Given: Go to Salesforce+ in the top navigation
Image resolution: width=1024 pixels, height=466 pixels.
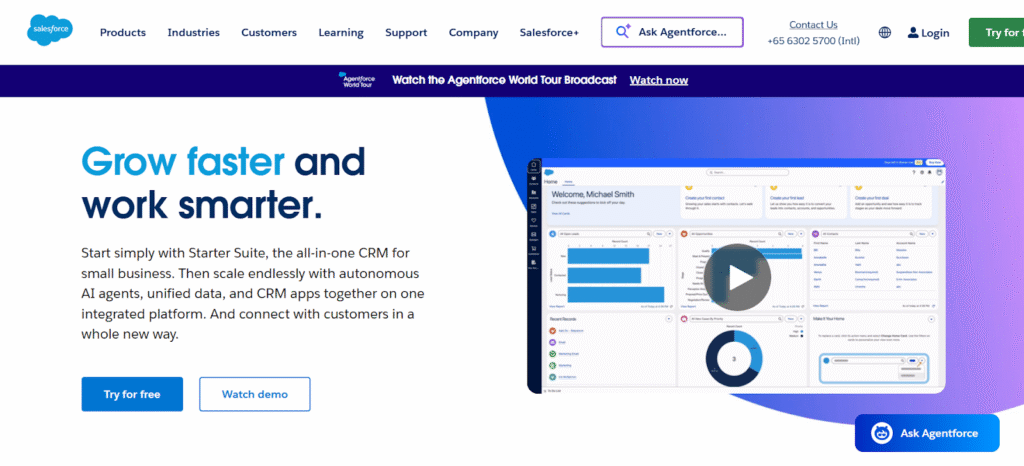Looking at the screenshot, I should tap(549, 33).
